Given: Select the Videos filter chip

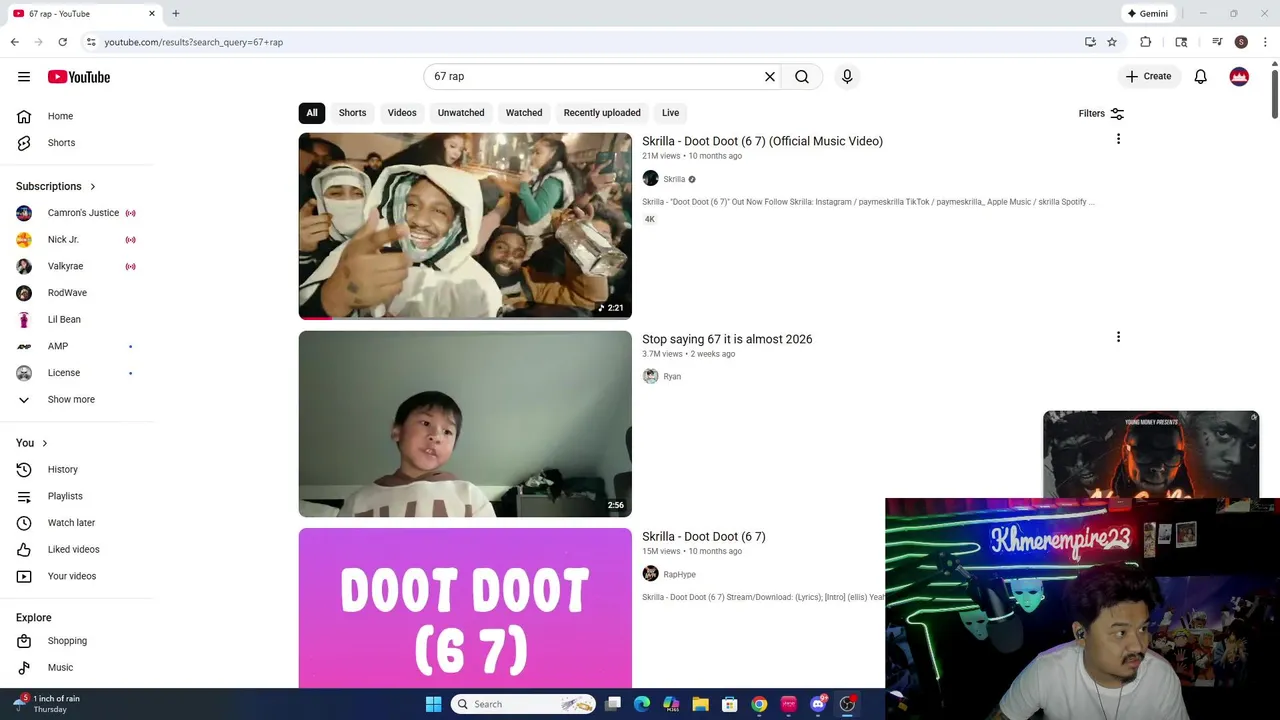Looking at the screenshot, I should [x=402, y=113].
